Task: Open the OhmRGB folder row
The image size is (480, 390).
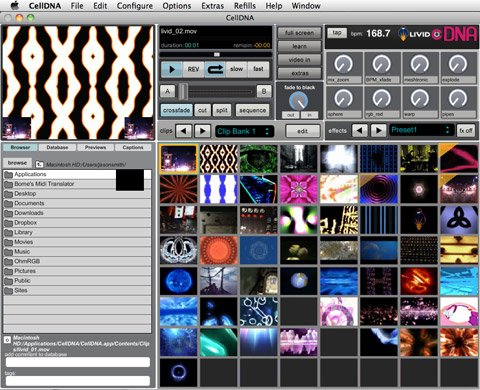Action: click(77, 261)
